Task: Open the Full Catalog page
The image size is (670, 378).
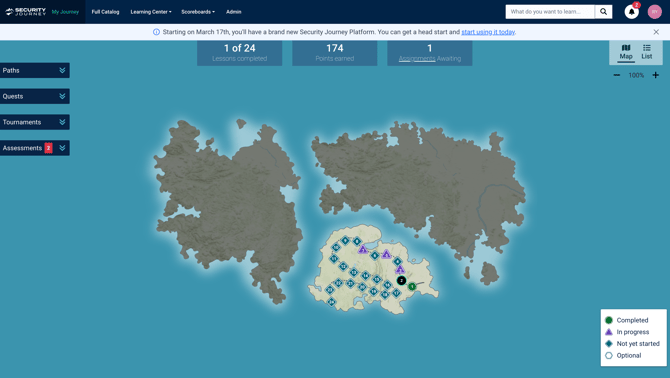Action: (x=105, y=12)
